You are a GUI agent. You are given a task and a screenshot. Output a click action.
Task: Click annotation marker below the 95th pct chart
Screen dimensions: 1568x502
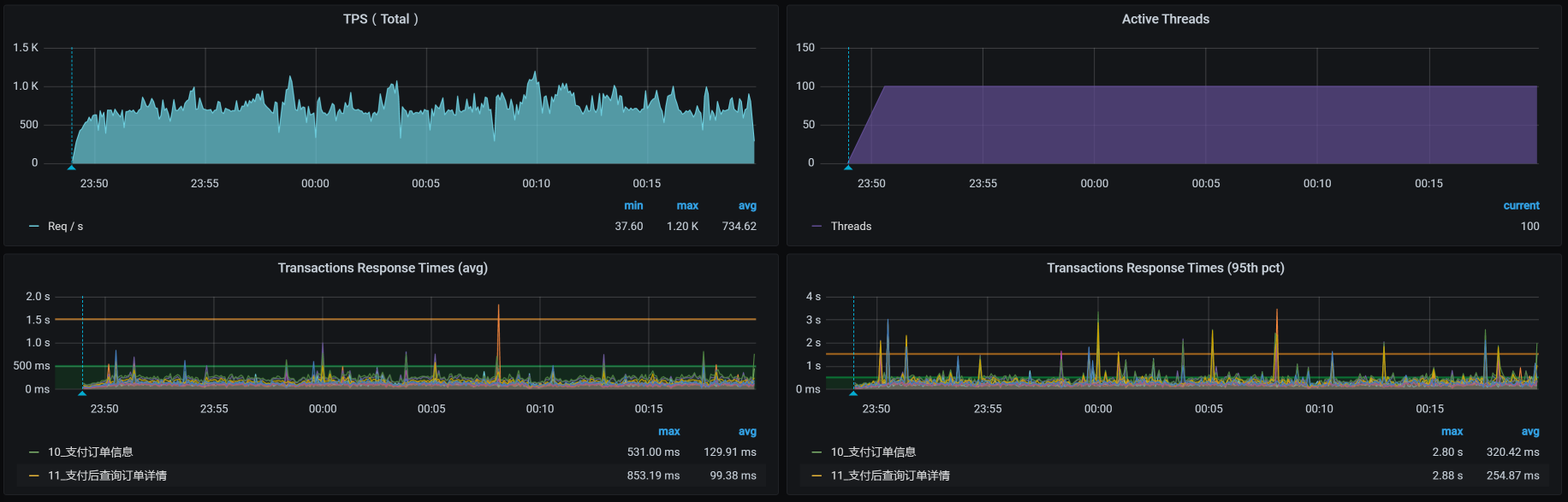(x=853, y=393)
